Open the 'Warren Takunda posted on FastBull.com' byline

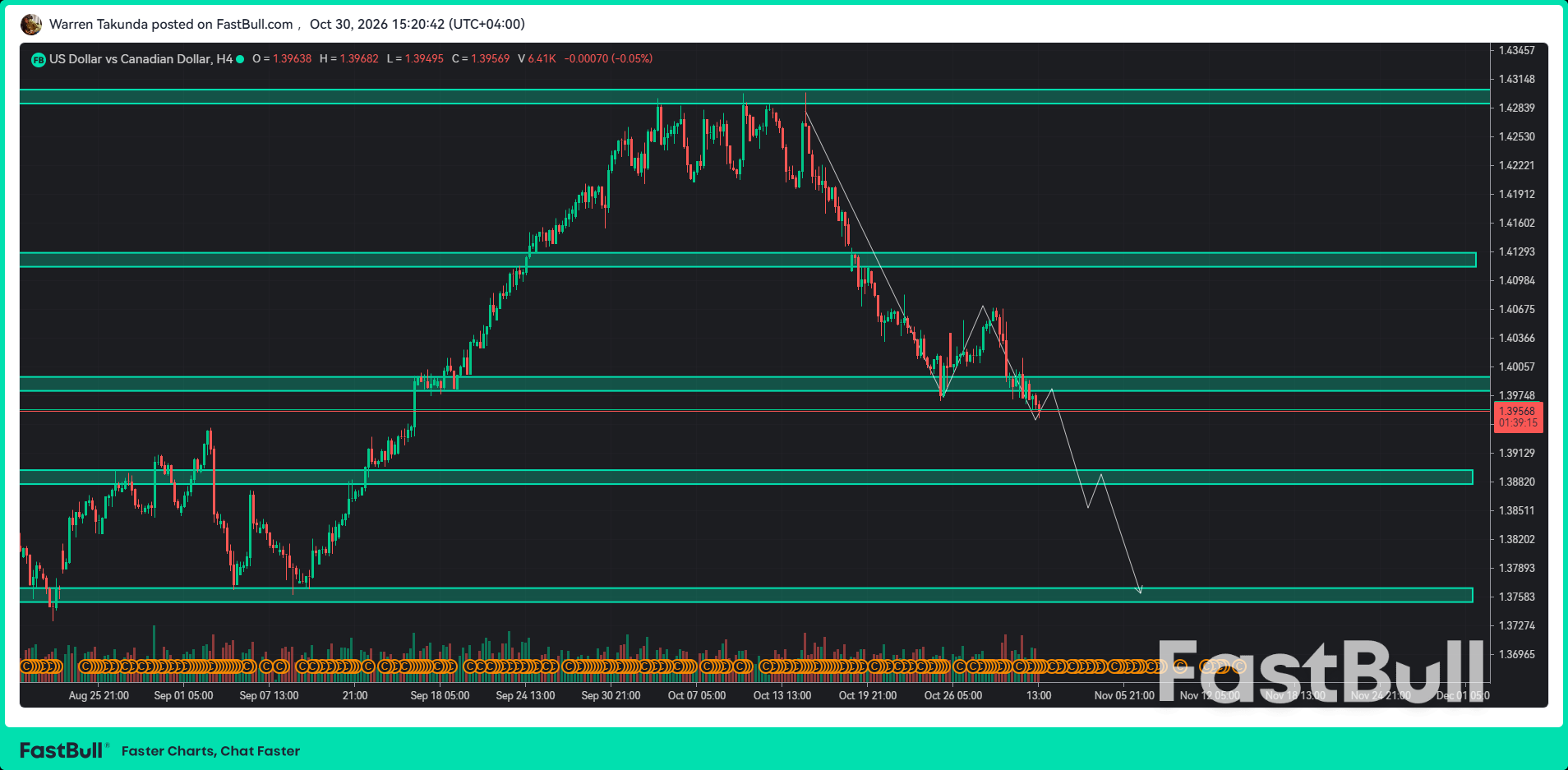[171, 25]
